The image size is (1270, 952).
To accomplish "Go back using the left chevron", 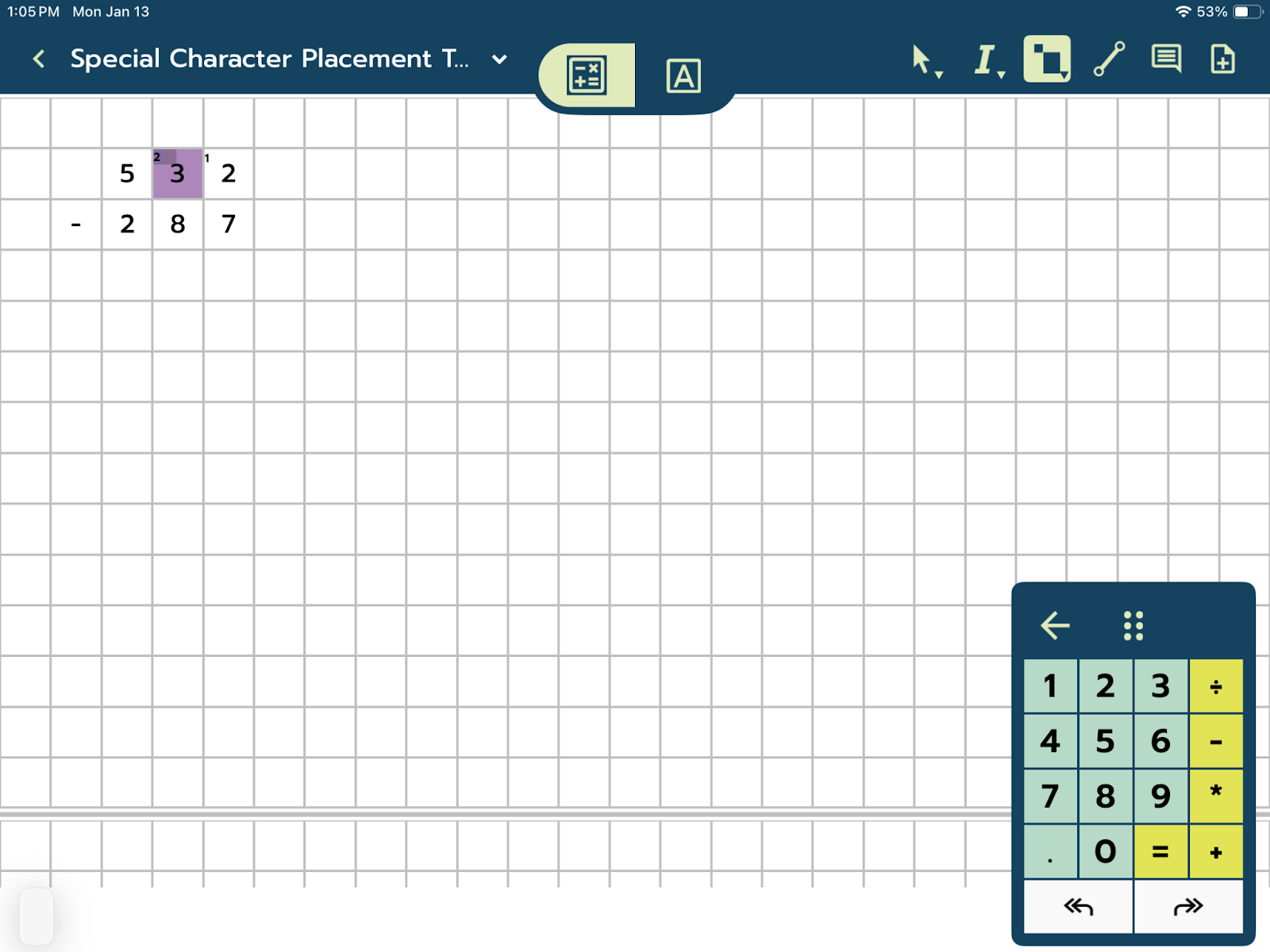I will (39, 59).
